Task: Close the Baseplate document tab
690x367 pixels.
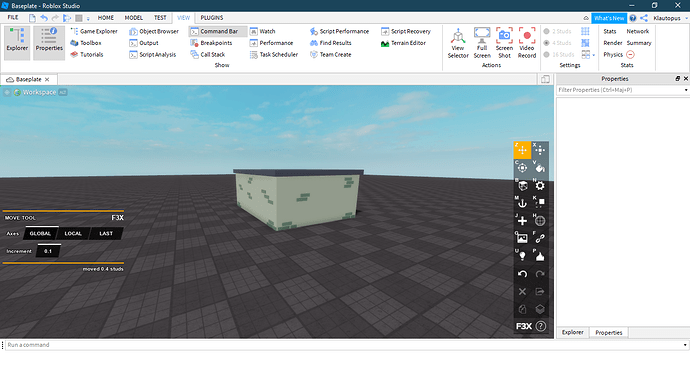Action: click(x=47, y=80)
